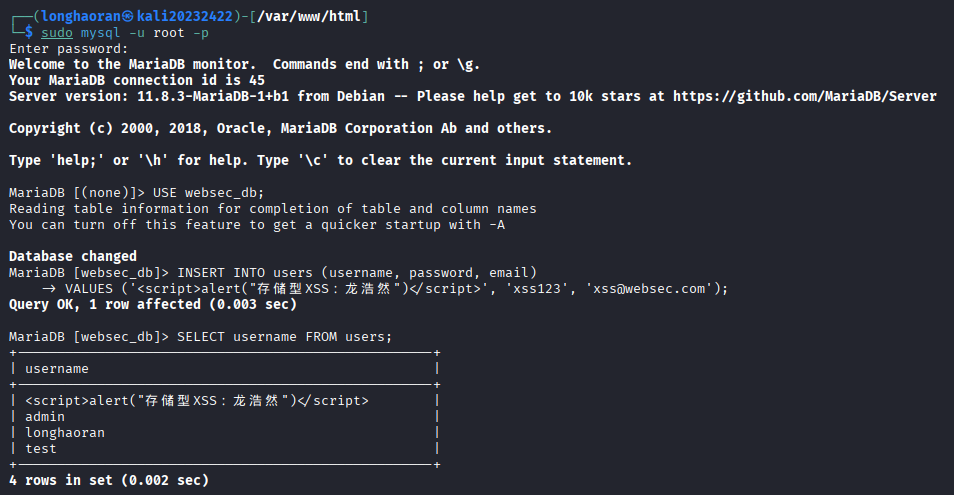Click the SELECT username FROM users query
Screen dimensions: 954x495
point(285,336)
